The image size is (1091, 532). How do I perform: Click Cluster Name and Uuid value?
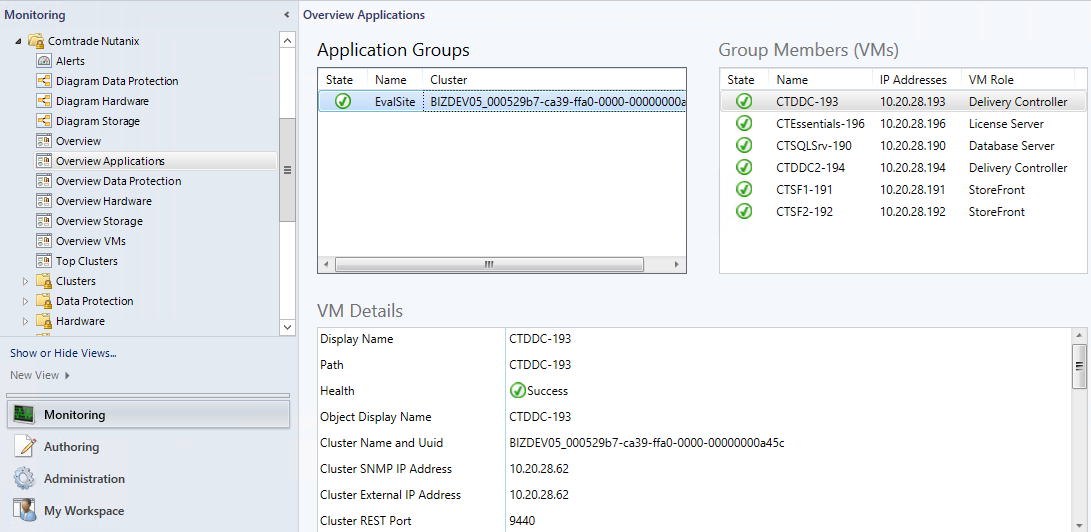[647, 443]
